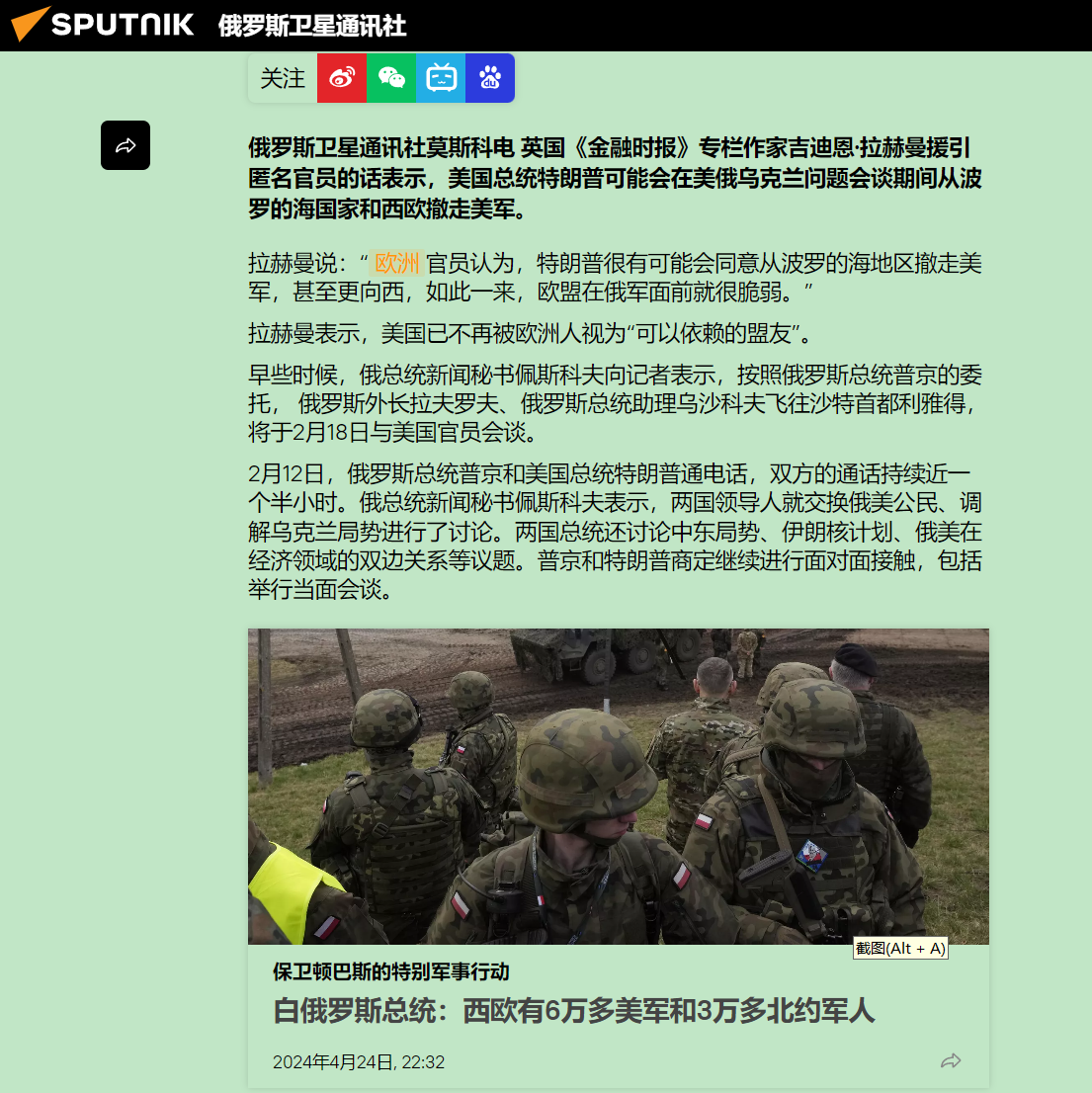Click paragraph starting with 2月12日

[x=615, y=532]
